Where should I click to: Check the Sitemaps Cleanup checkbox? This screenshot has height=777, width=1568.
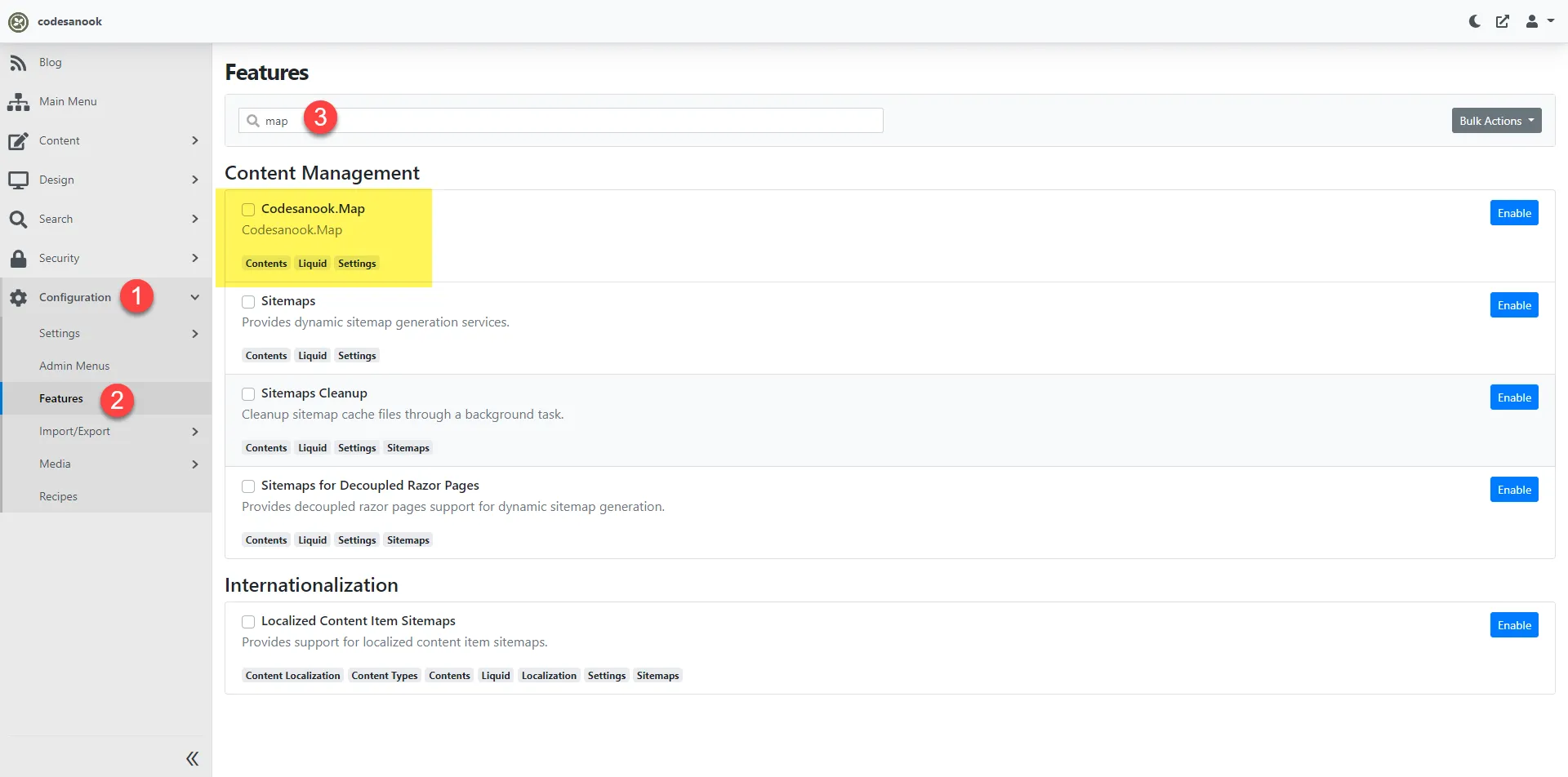coord(248,394)
